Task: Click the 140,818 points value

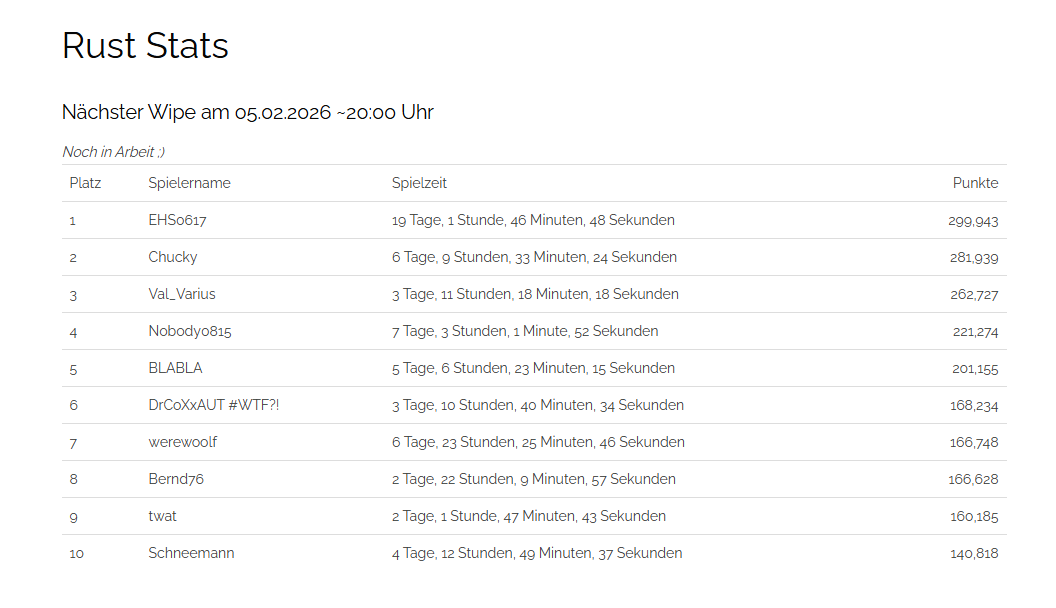Action: pyautogui.click(x=973, y=554)
